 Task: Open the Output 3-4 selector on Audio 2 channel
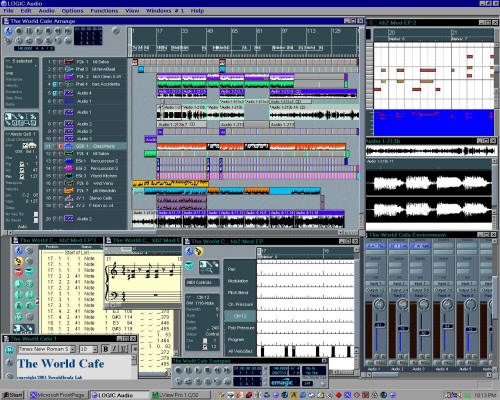click(x=399, y=290)
